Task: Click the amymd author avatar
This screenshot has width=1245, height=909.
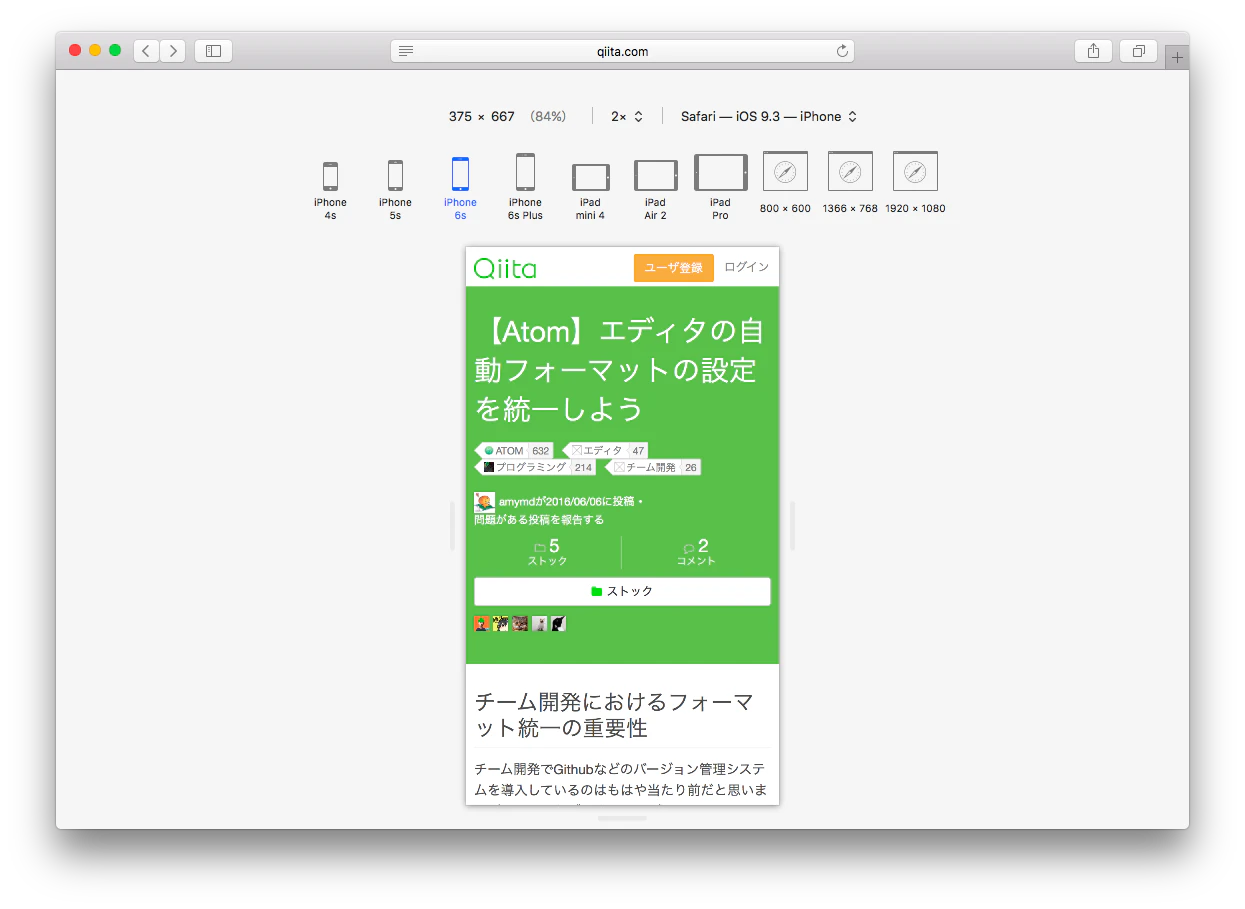Action: (484, 502)
